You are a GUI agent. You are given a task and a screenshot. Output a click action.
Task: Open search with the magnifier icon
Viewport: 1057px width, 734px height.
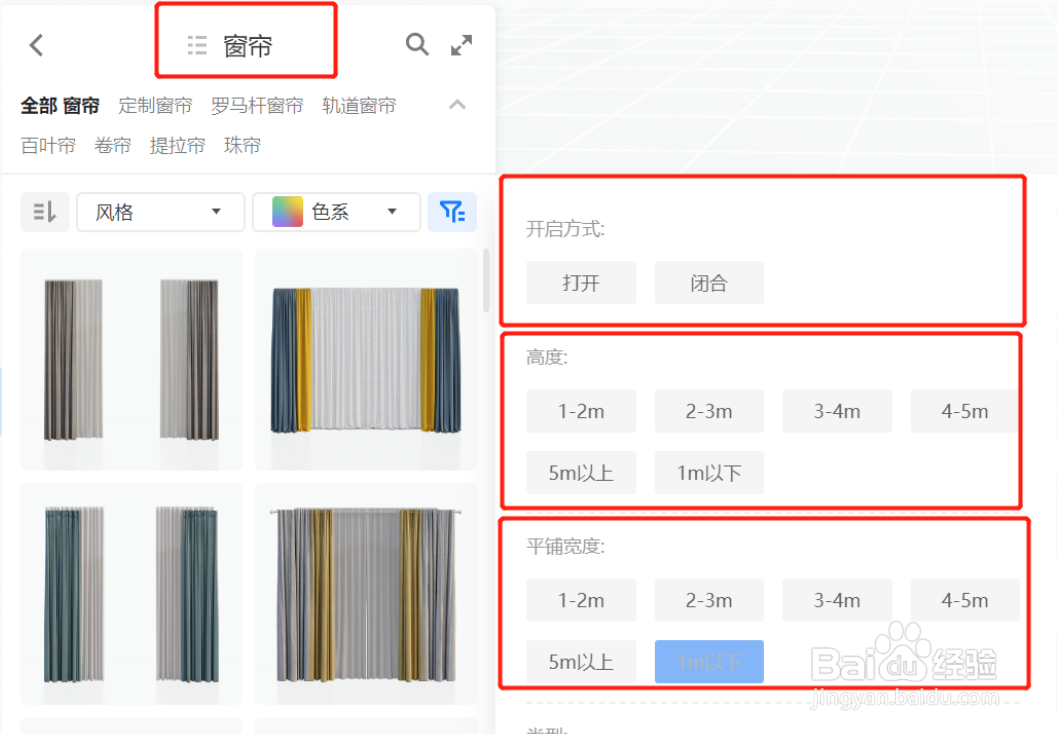[x=417, y=44]
